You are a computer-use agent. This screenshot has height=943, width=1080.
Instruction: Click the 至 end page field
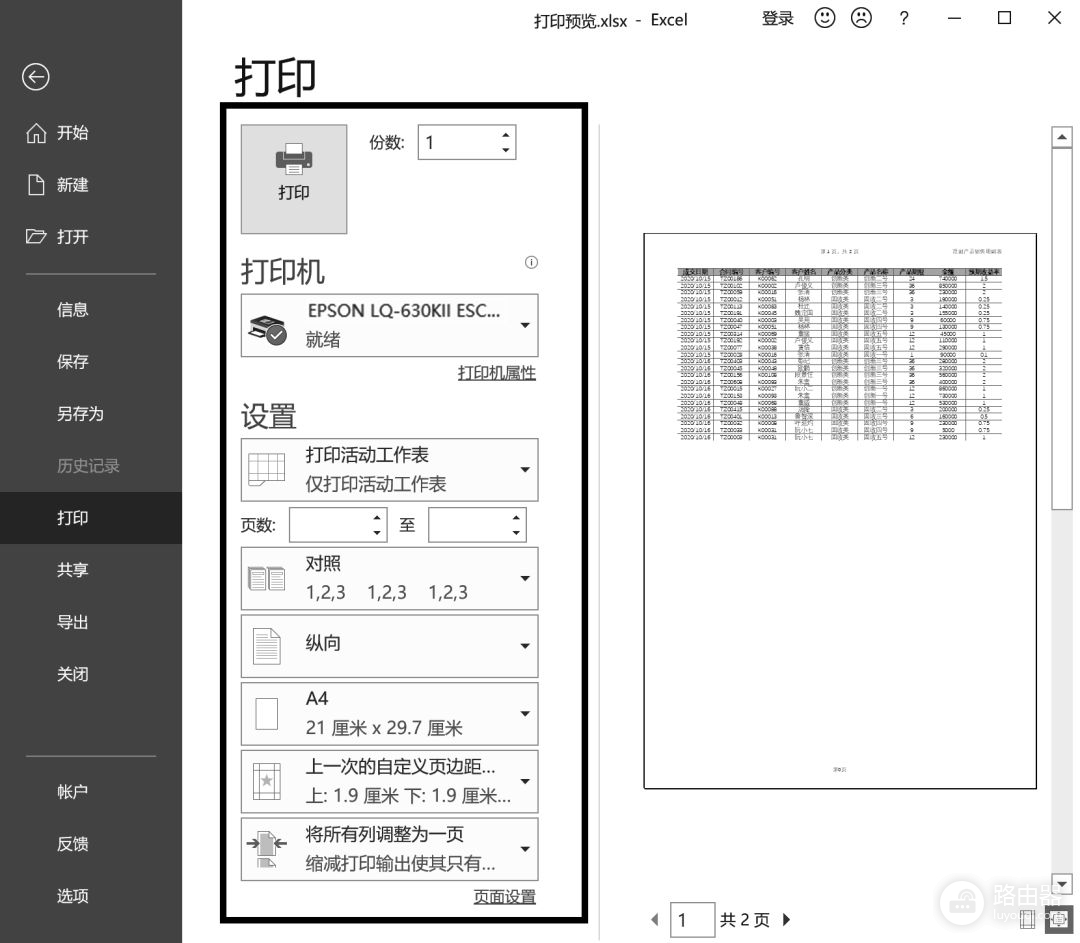pos(469,525)
